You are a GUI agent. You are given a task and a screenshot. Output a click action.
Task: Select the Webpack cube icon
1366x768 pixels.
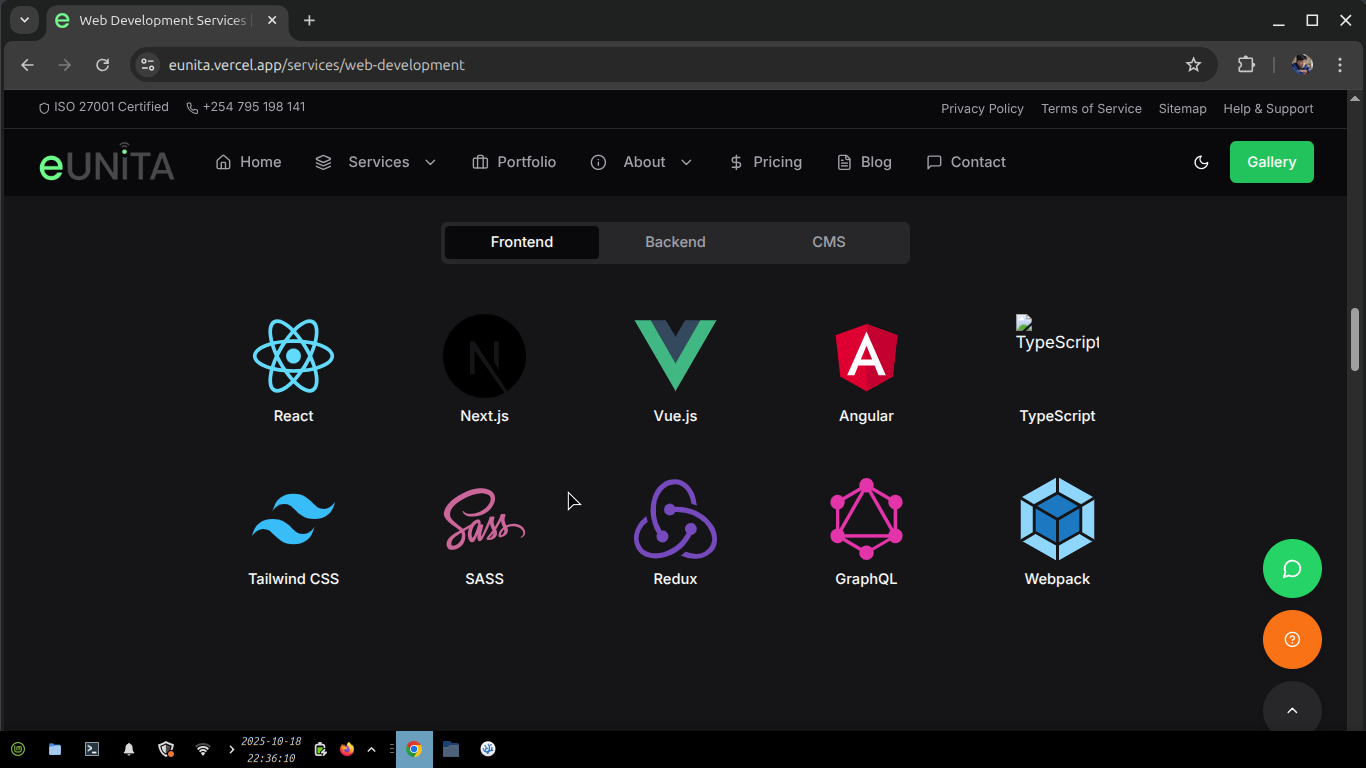pos(1057,518)
